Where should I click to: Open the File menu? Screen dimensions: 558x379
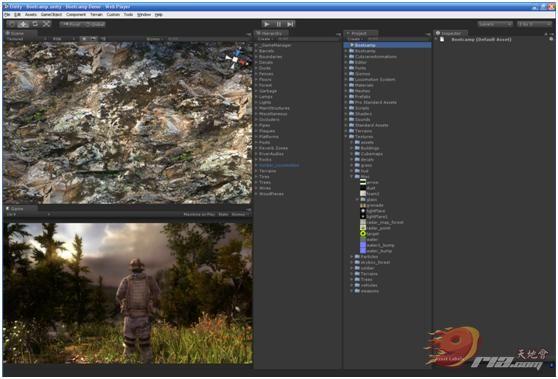7,15
